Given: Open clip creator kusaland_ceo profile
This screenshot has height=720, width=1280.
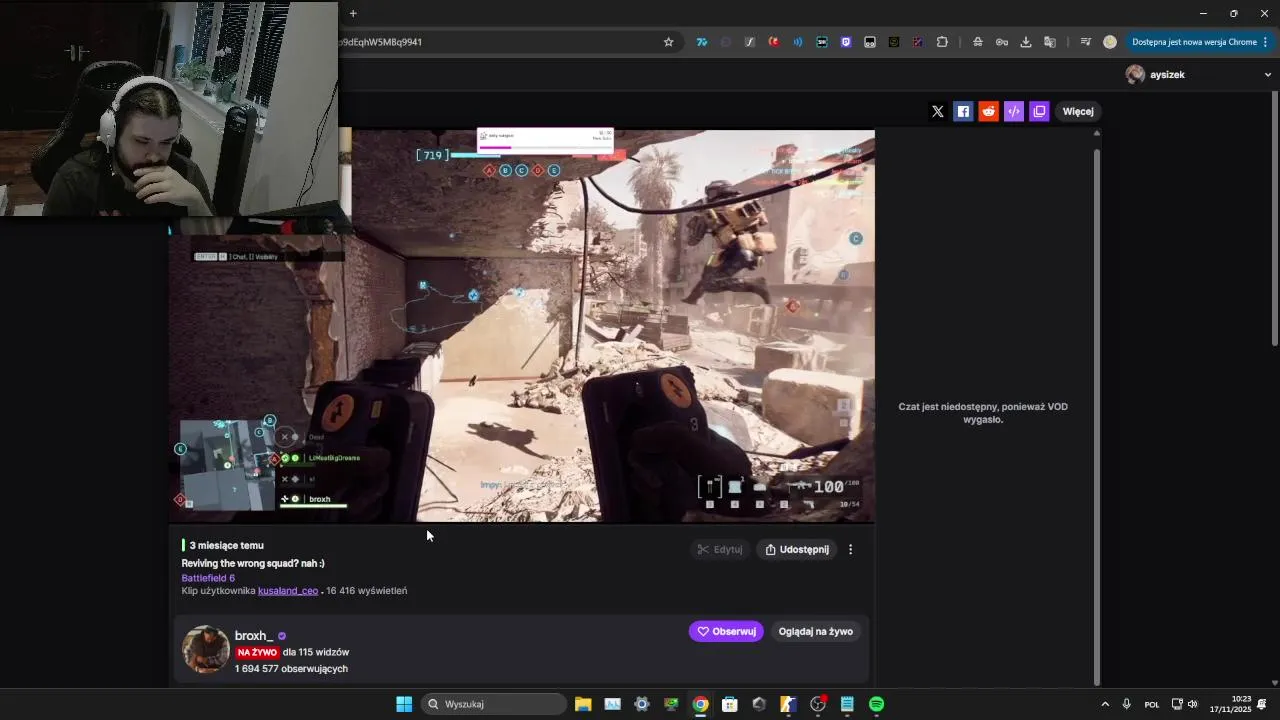Looking at the screenshot, I should [288, 591].
